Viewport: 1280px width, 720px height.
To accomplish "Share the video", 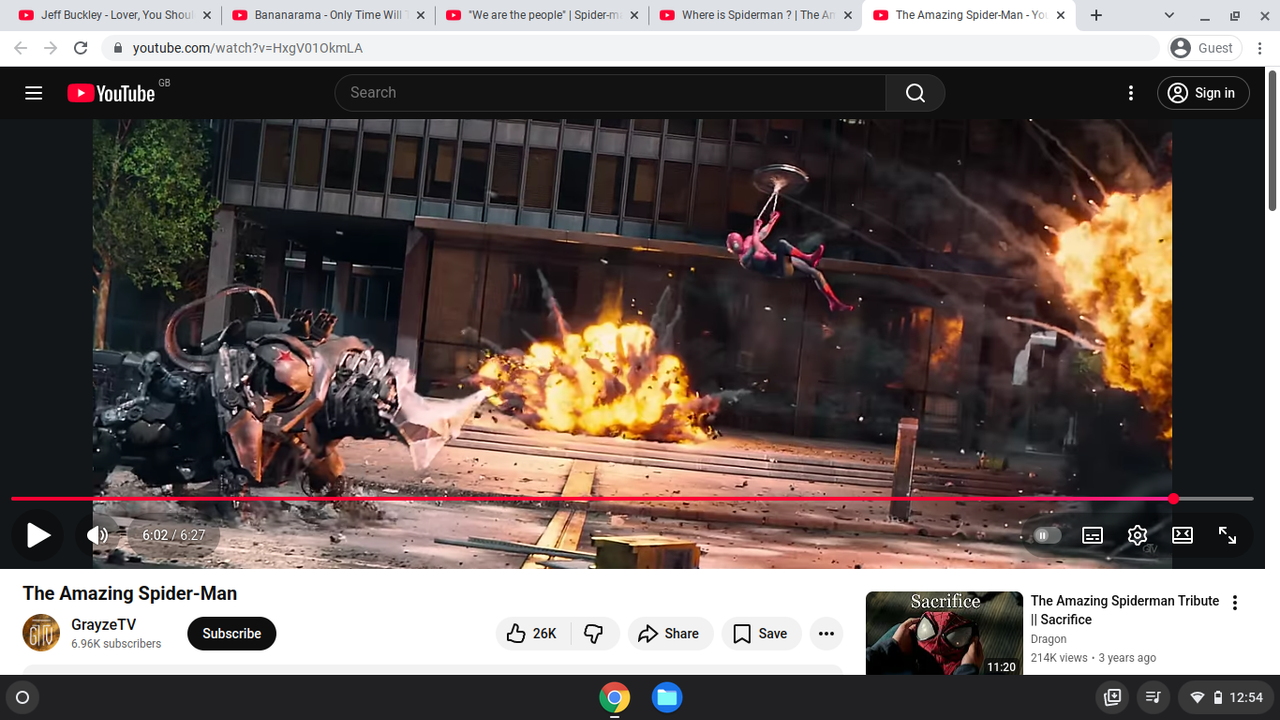I will tap(669, 633).
